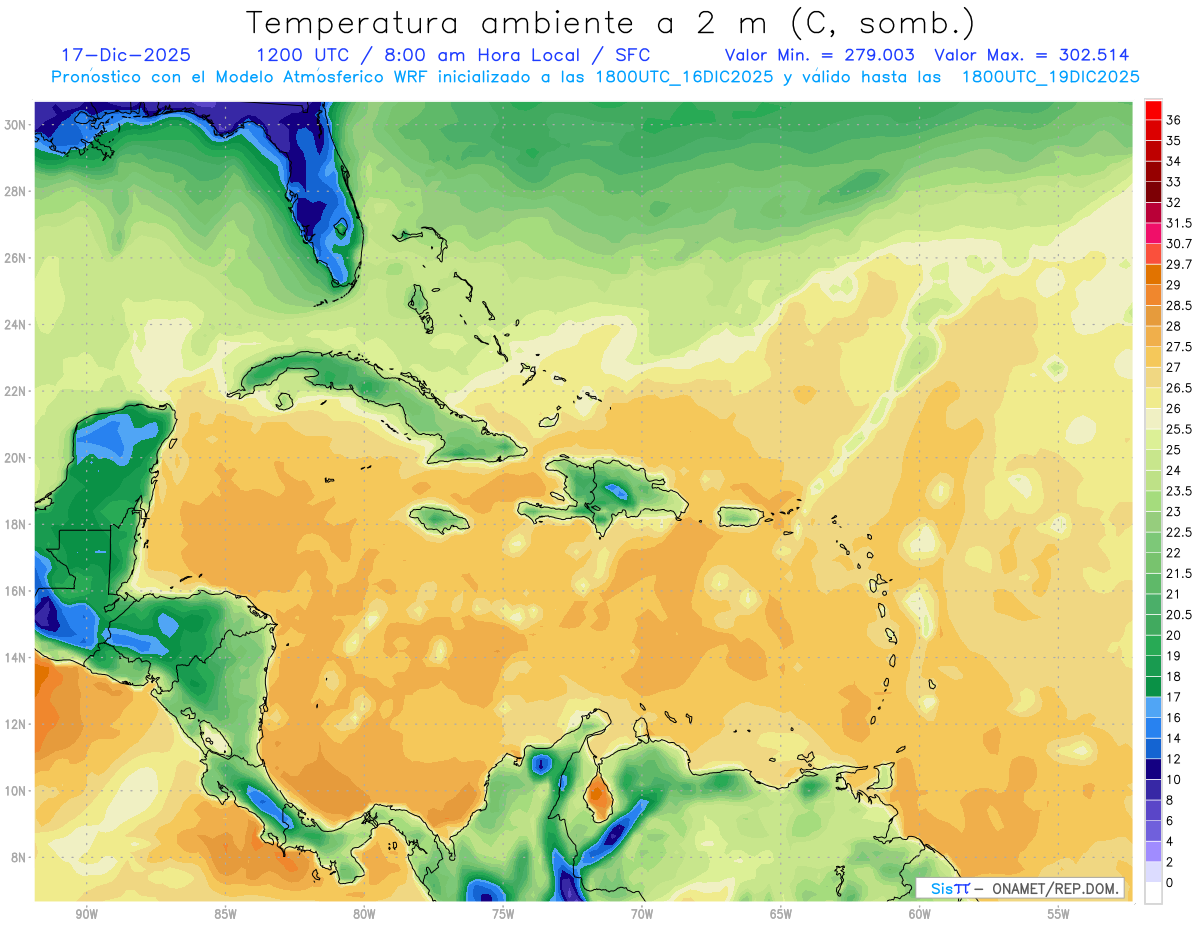This screenshot has height=927, width=1200.
Task: Click the 90W longitude label
Action: tap(86, 915)
